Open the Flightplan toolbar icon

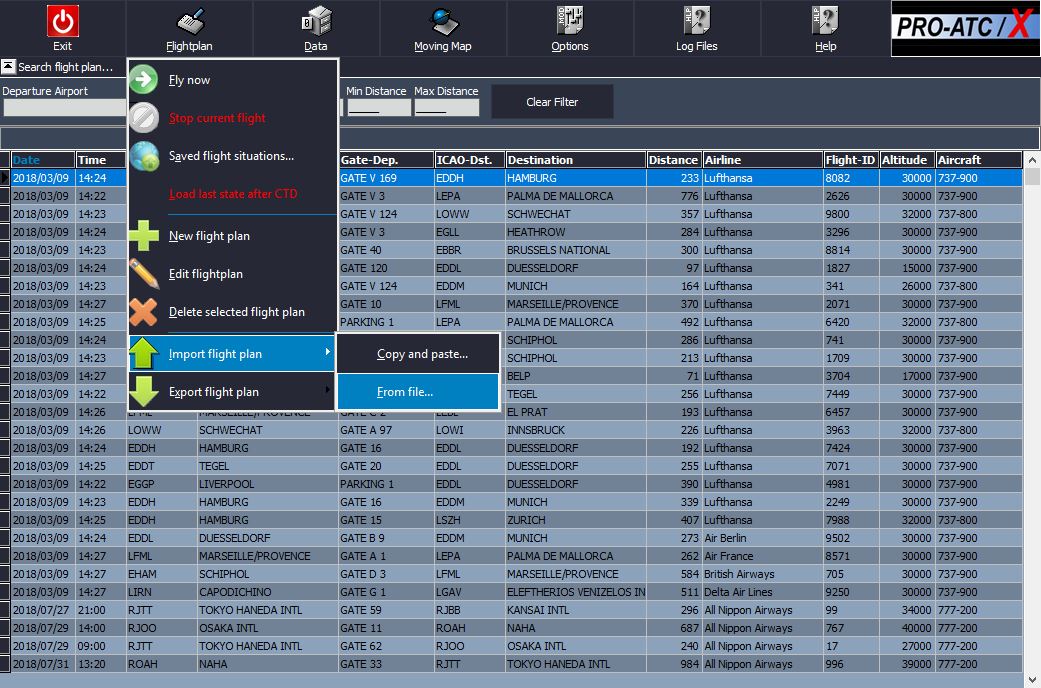[191, 21]
